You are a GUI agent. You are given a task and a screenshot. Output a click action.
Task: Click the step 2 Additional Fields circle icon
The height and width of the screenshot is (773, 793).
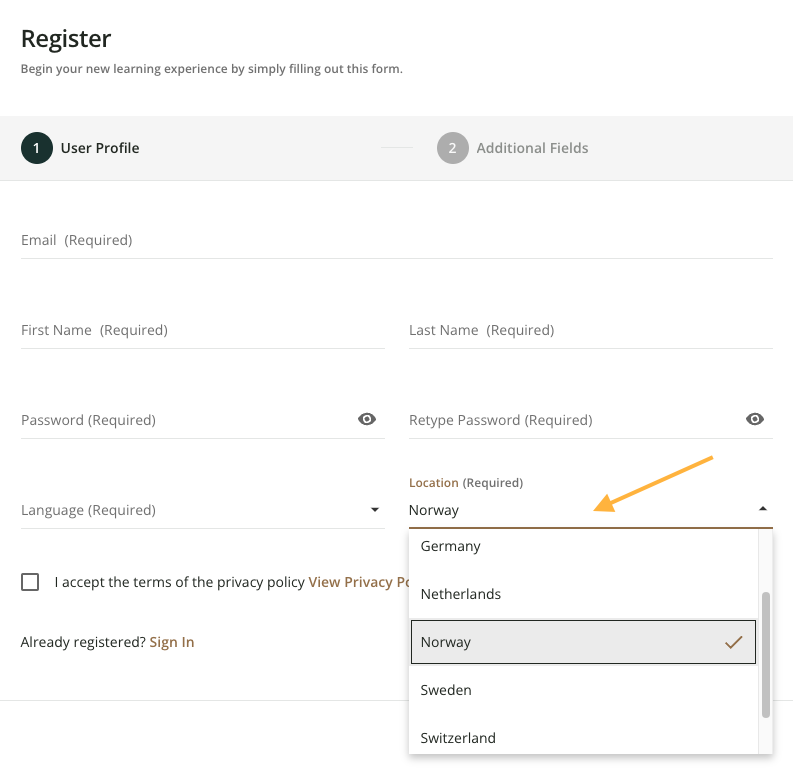[452, 148]
